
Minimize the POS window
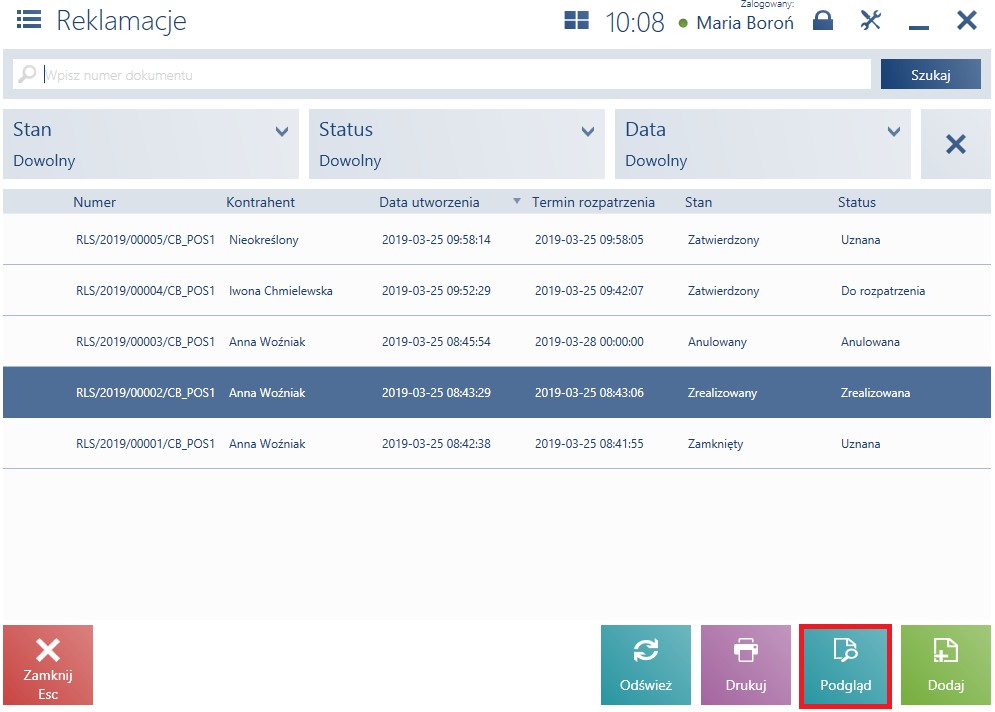918,27
